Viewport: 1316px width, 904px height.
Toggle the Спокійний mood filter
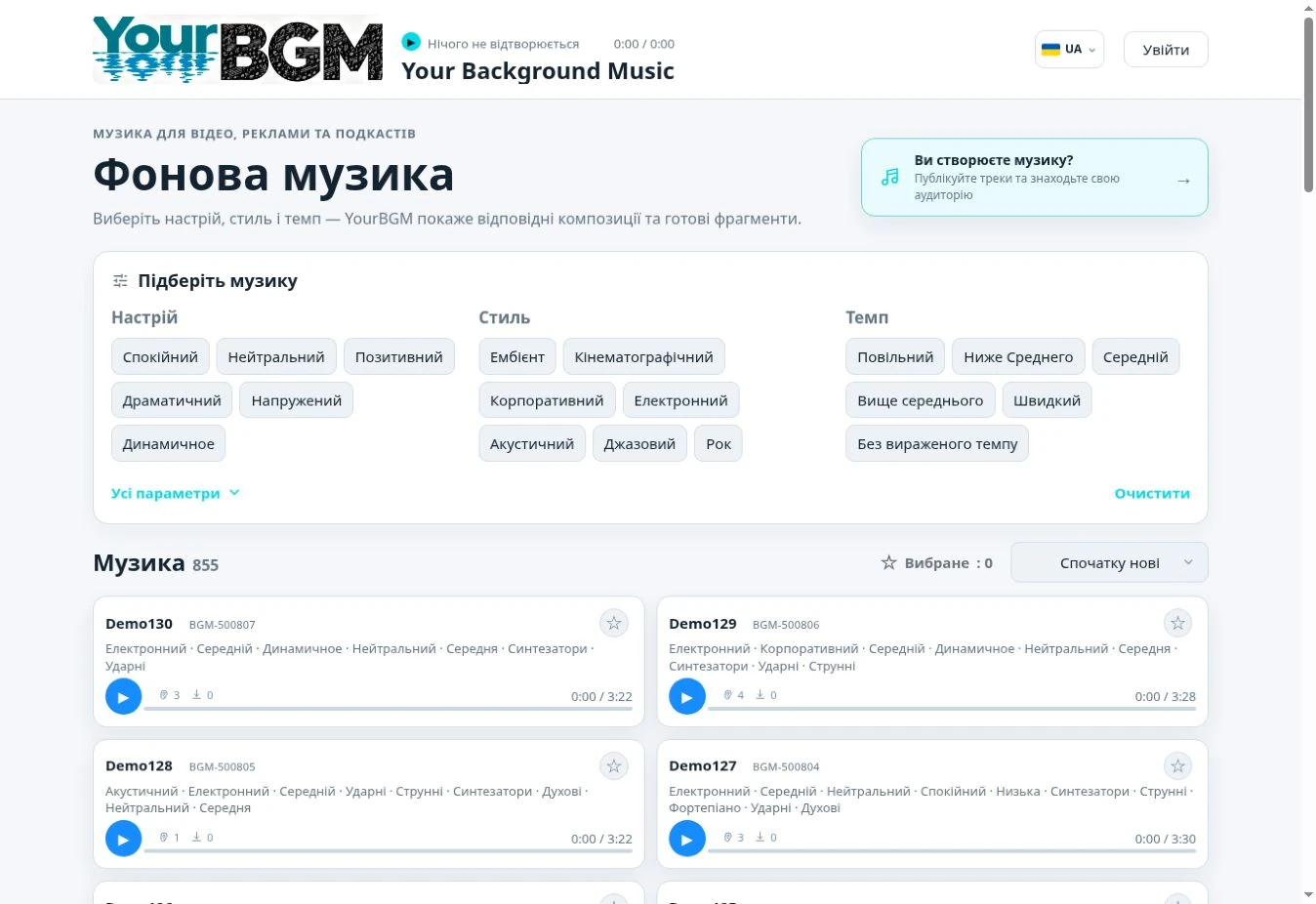tap(160, 357)
